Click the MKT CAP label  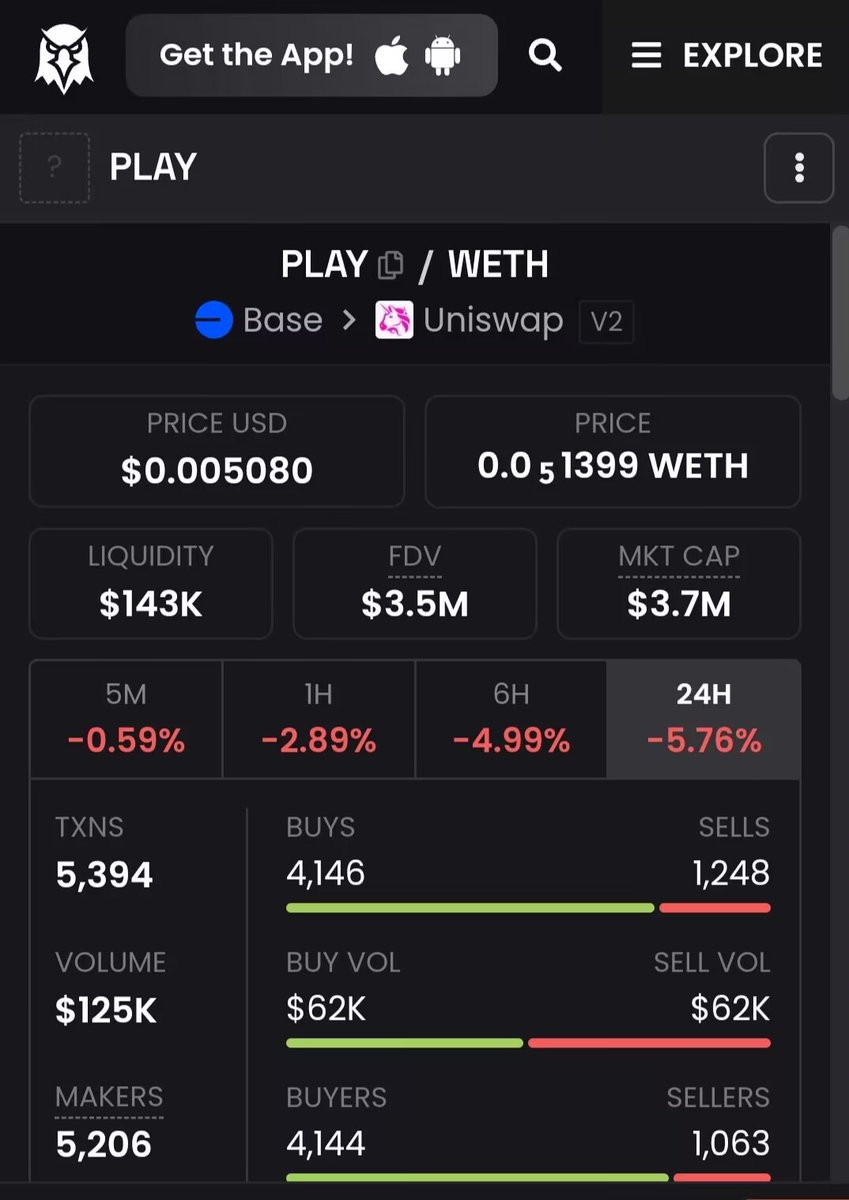click(679, 557)
